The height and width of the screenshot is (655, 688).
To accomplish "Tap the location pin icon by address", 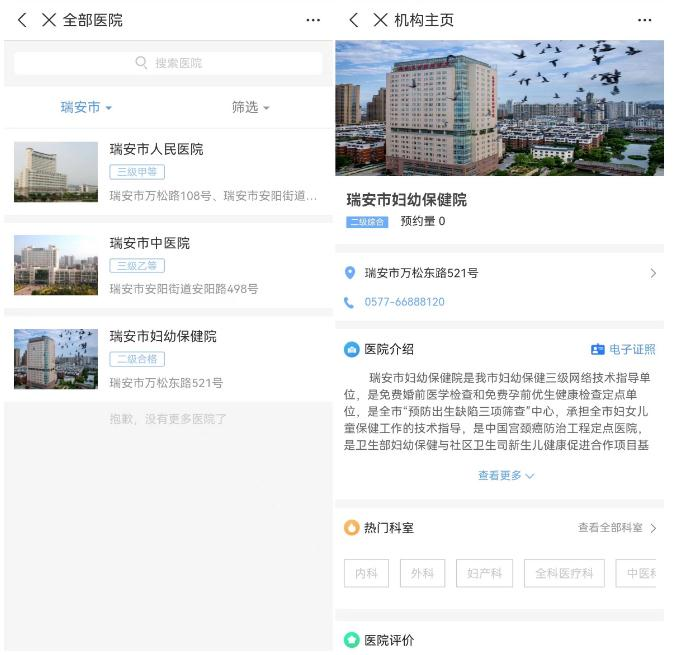I will pos(350,273).
